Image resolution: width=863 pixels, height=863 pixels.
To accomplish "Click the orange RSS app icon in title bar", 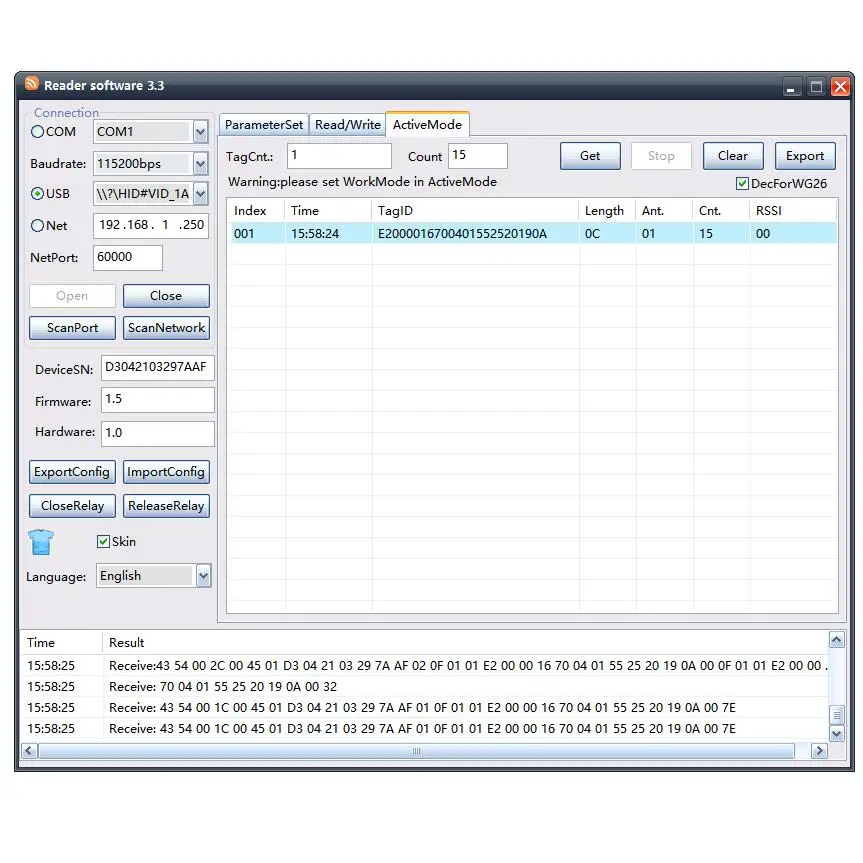I will point(32,84).
